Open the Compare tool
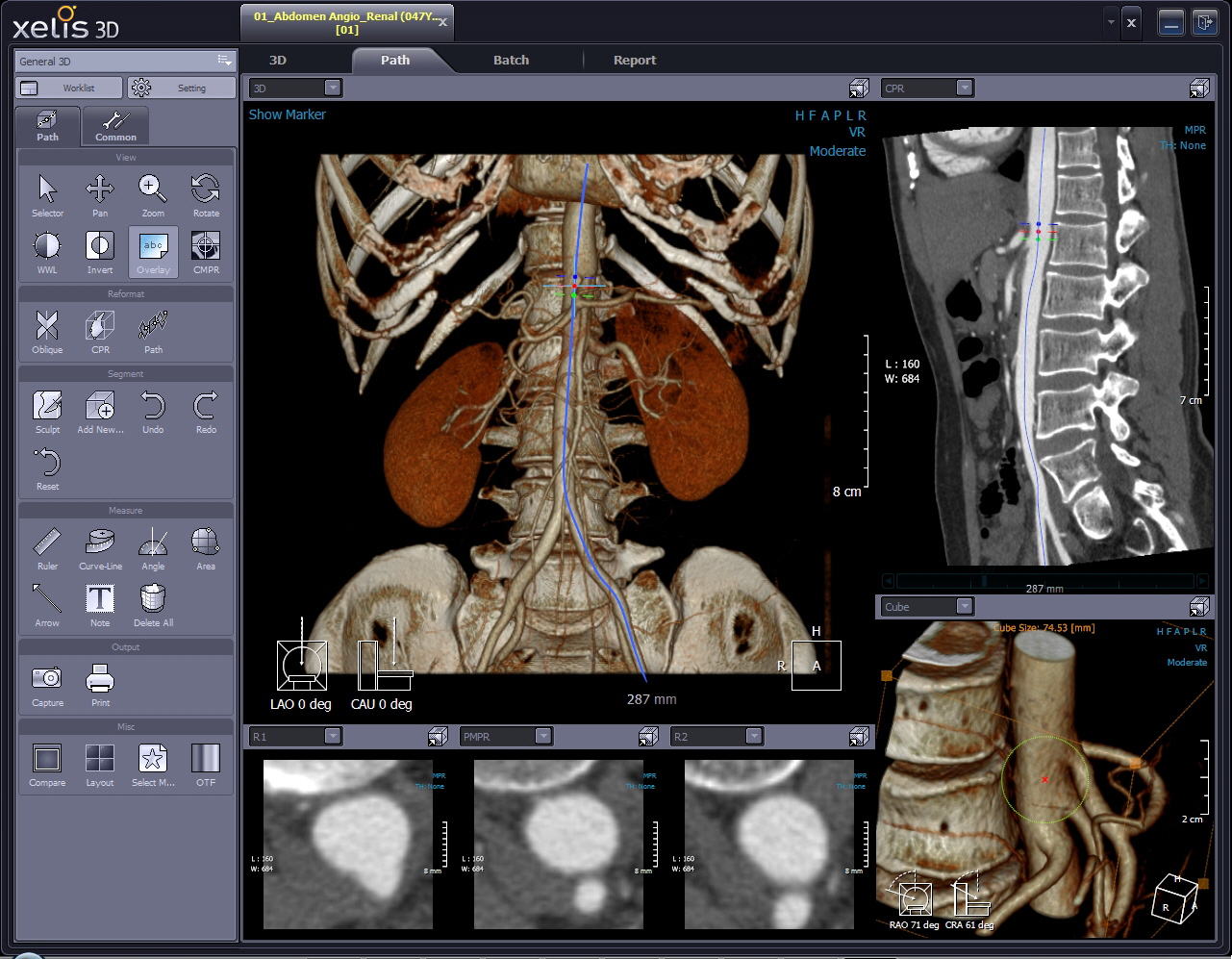The image size is (1232, 959). 47,765
